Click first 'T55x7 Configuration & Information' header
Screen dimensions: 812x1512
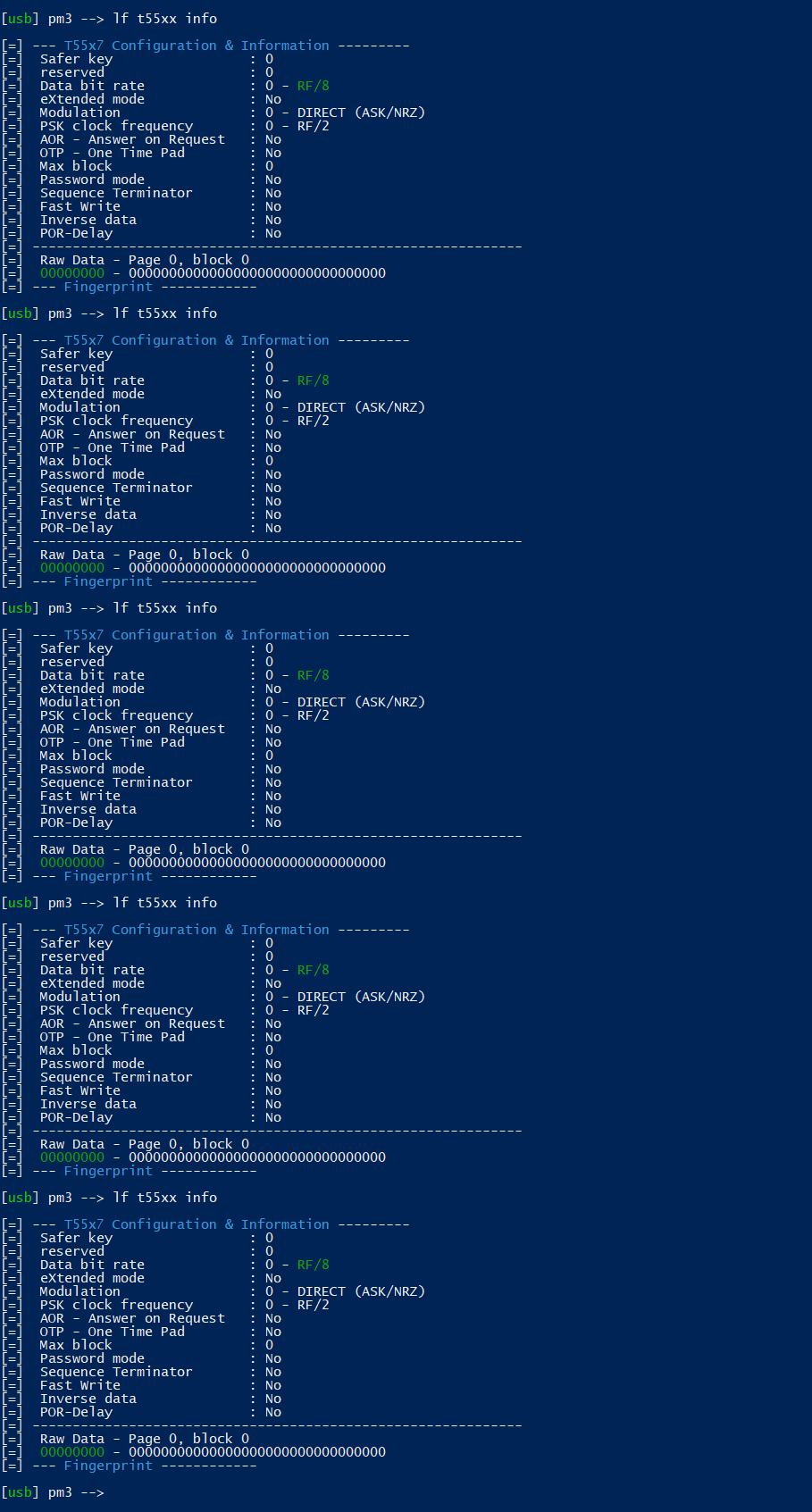197,46
